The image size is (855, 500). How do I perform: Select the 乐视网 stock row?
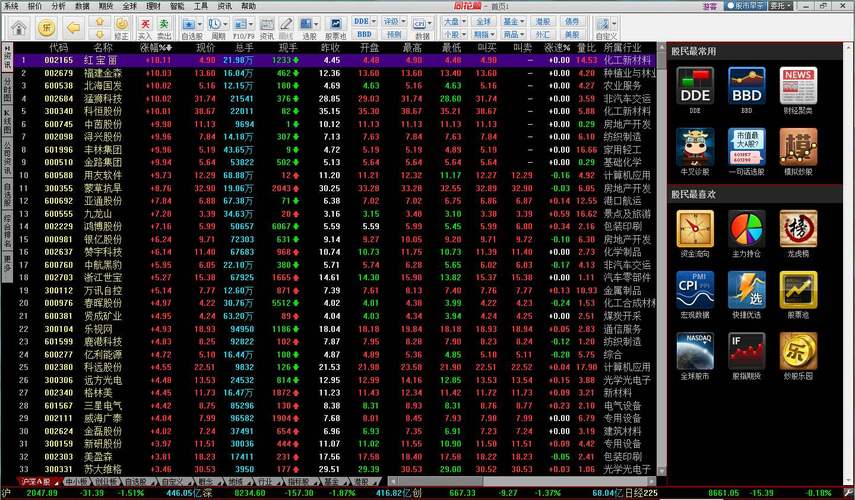(x=334, y=329)
